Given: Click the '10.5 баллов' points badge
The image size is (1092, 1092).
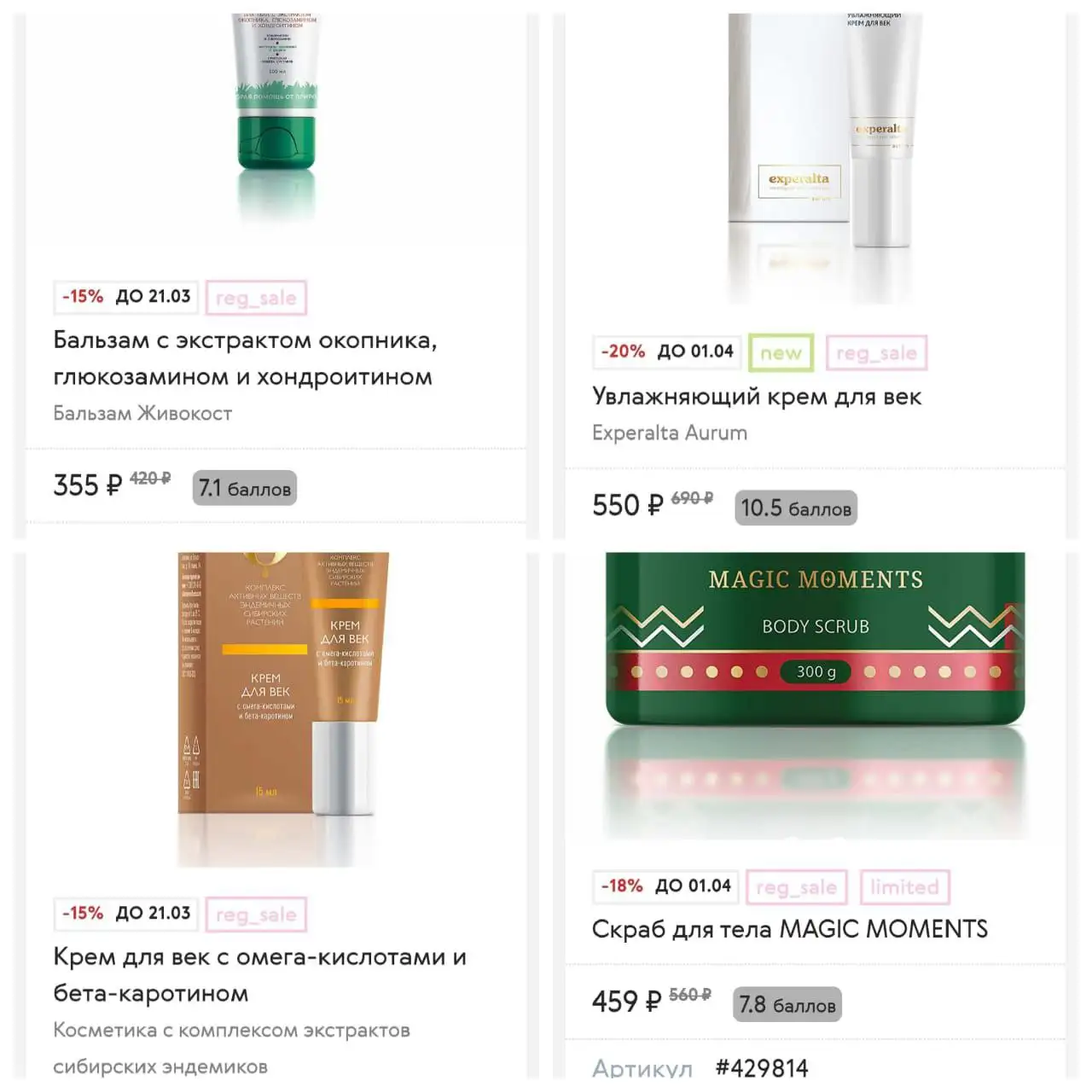Looking at the screenshot, I should point(796,508).
